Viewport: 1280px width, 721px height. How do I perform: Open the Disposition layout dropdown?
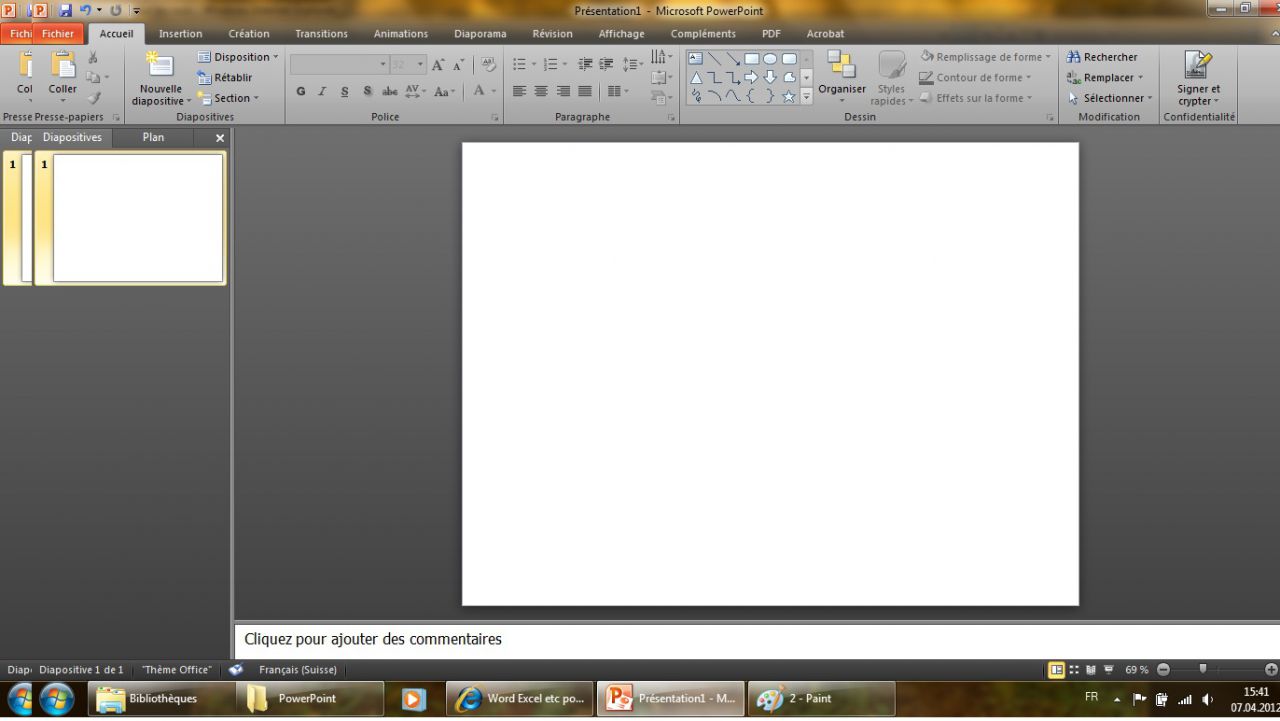[x=240, y=57]
